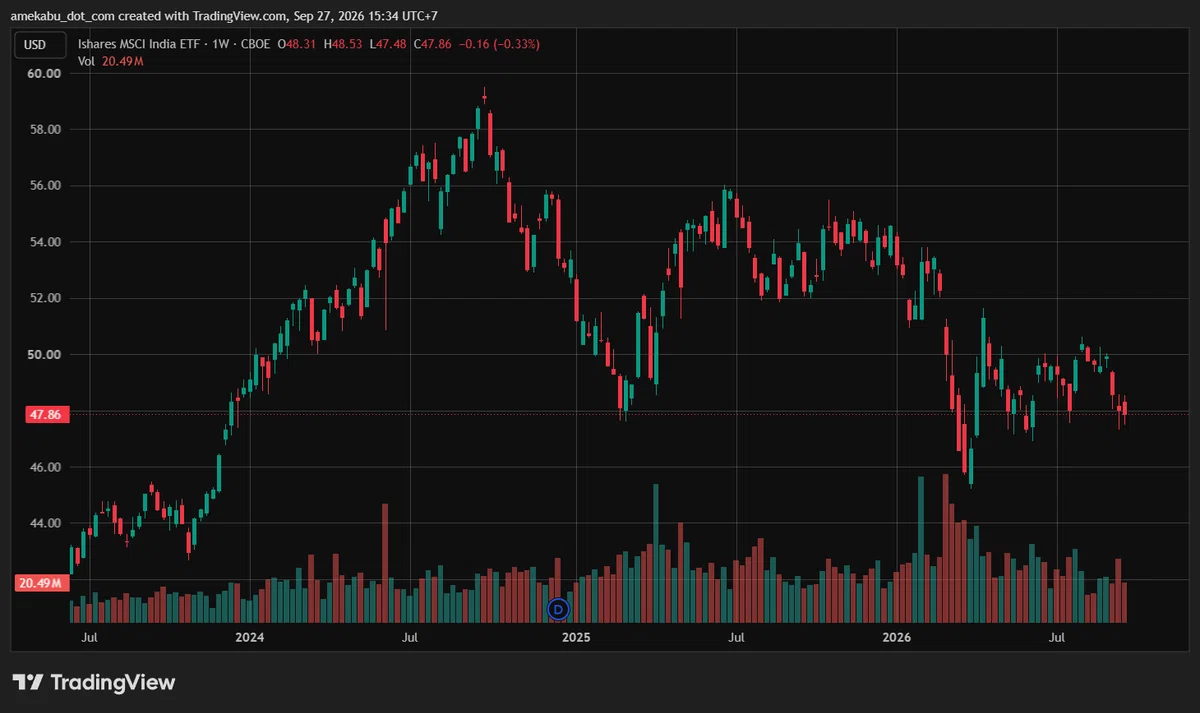Click the blue dividend D marker icon
Viewport: 1200px width, 713px height.
[559, 608]
